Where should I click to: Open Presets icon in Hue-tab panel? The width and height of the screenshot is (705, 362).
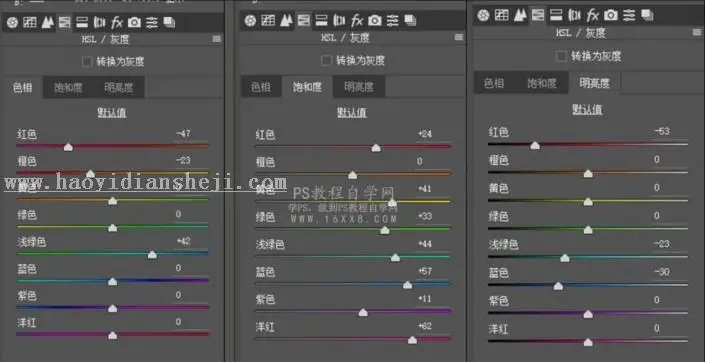click(x=152, y=22)
